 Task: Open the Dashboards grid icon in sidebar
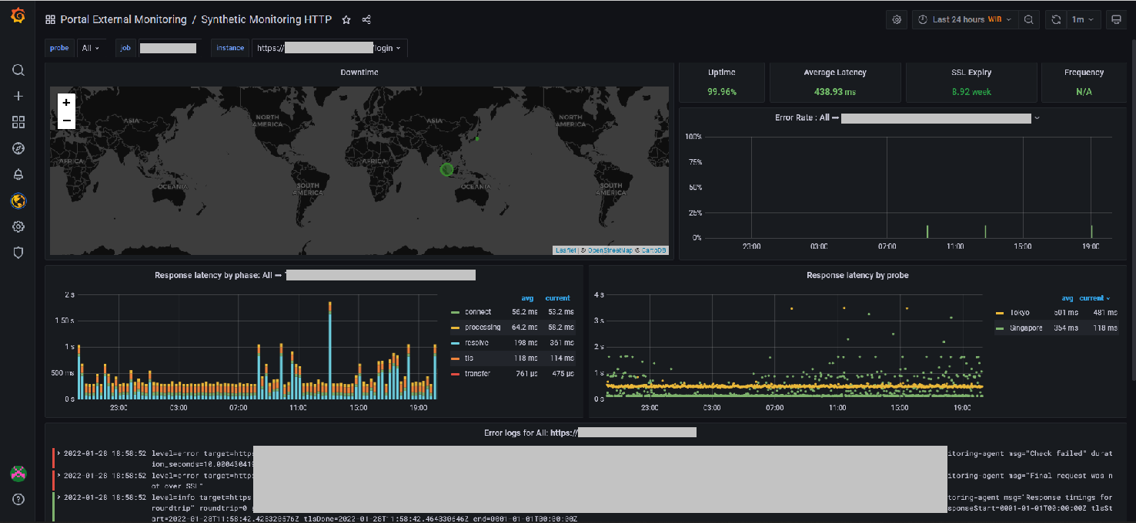coord(19,122)
